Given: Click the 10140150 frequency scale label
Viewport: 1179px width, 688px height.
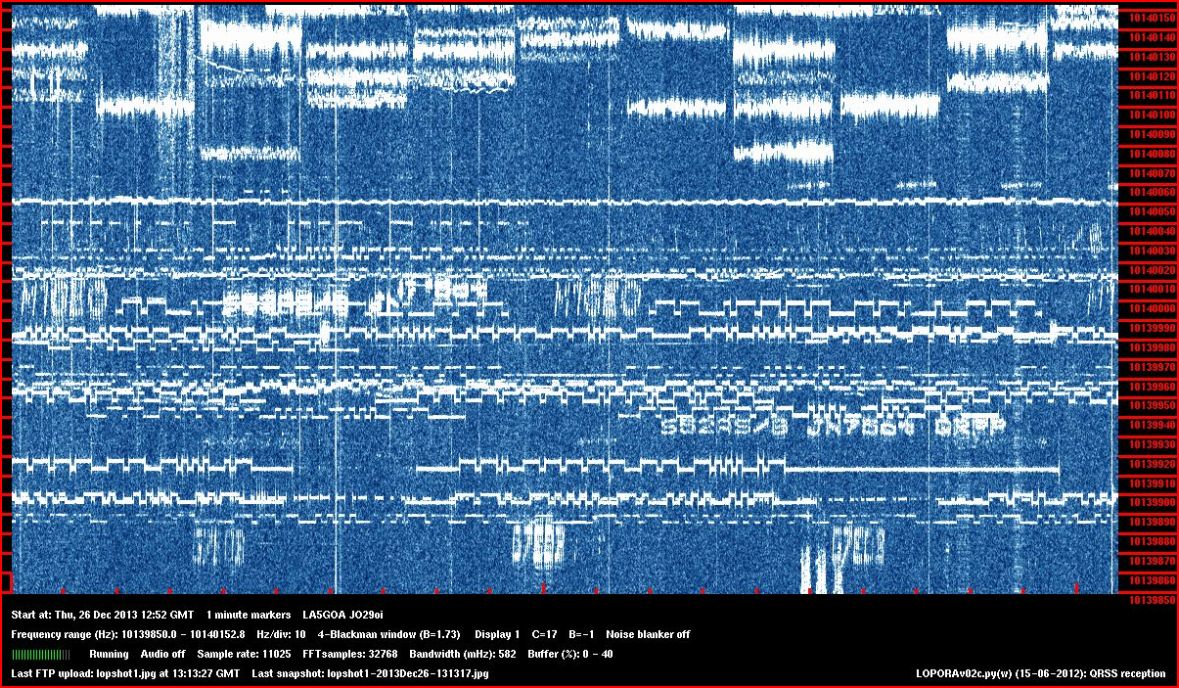Looking at the screenshot, I should [1147, 18].
